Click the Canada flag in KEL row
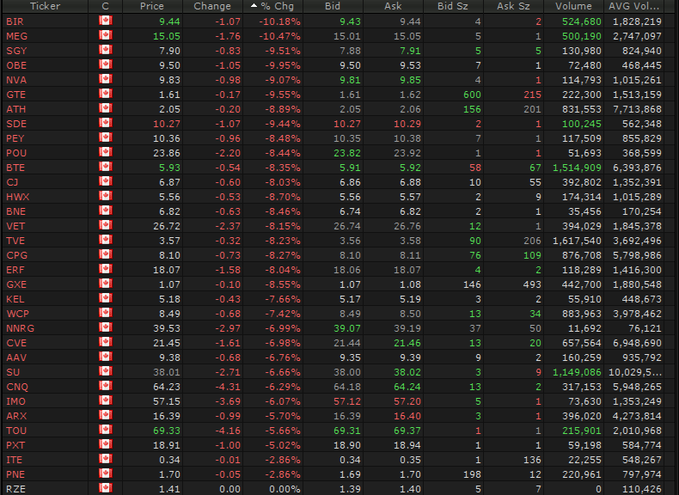 [x=105, y=298]
